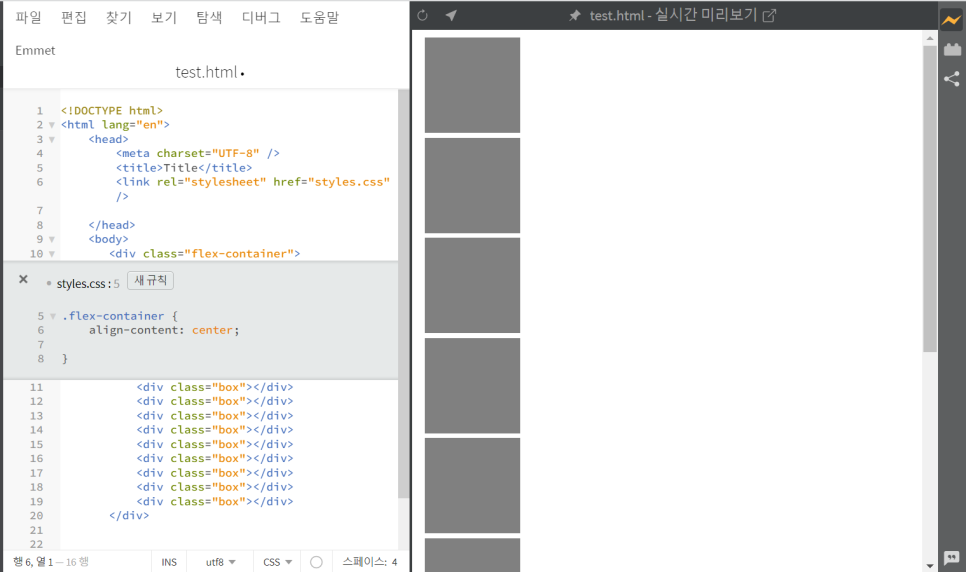Click the preview scrollbar down arrow

(x=930, y=565)
